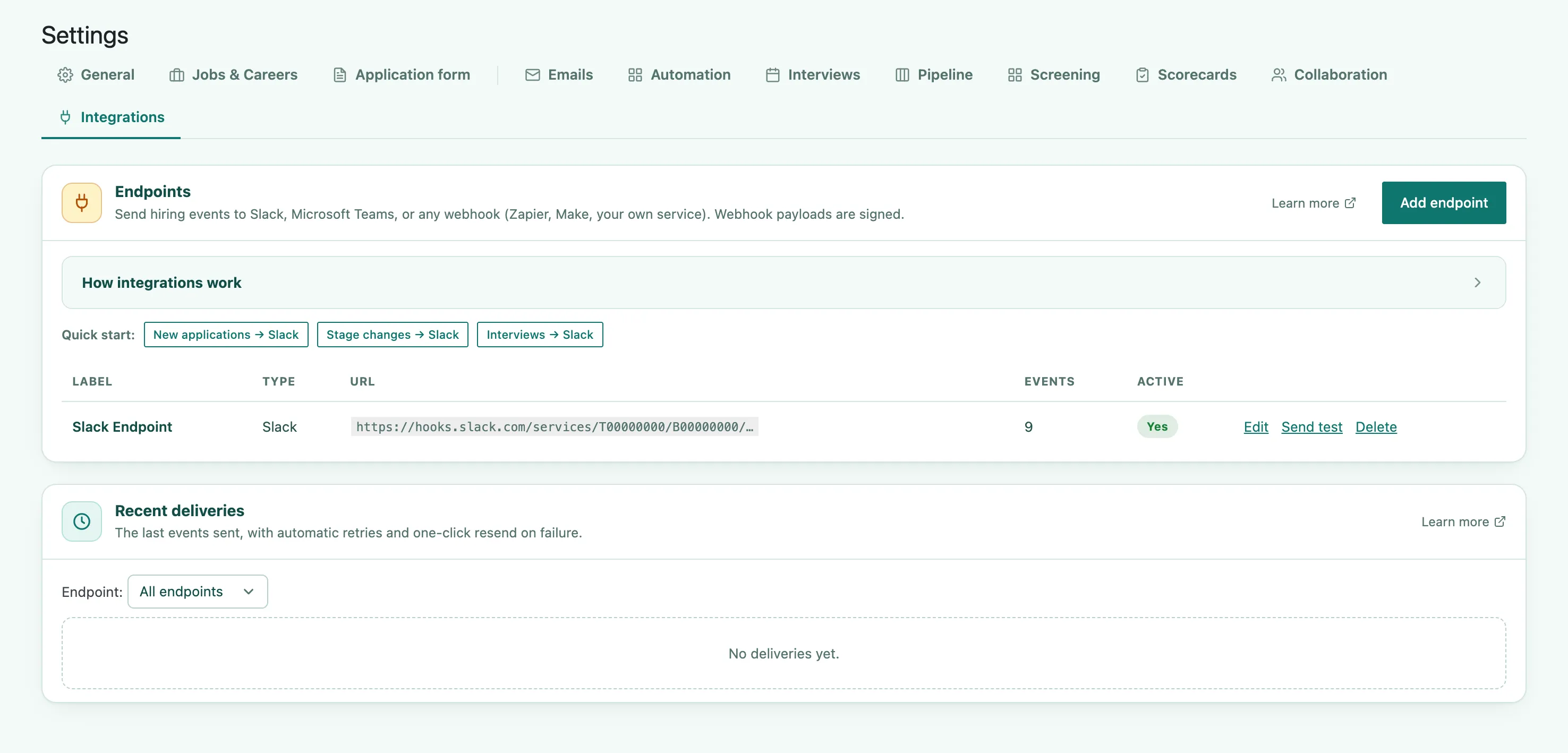Click the Collaboration people icon
The width and height of the screenshot is (1568, 753).
[1279, 75]
